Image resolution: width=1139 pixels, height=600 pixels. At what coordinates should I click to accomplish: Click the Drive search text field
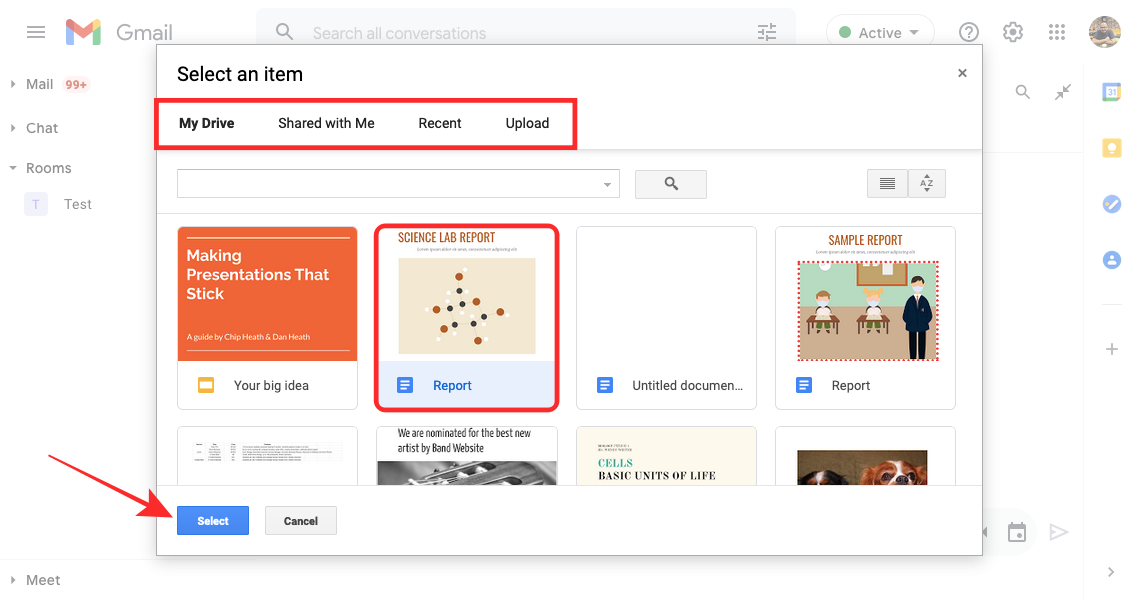(388, 184)
